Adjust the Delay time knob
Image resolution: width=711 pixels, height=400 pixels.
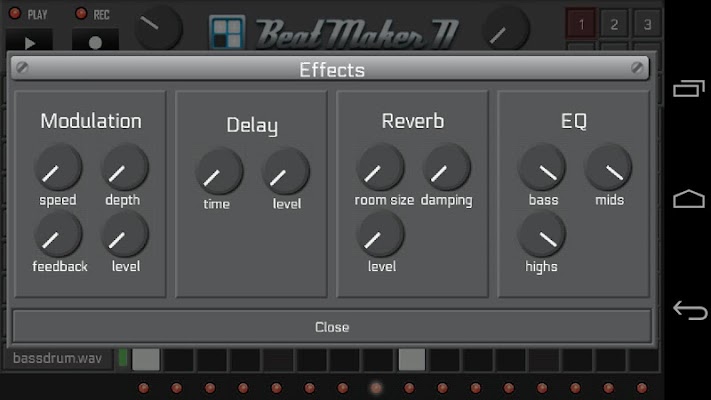click(219, 171)
